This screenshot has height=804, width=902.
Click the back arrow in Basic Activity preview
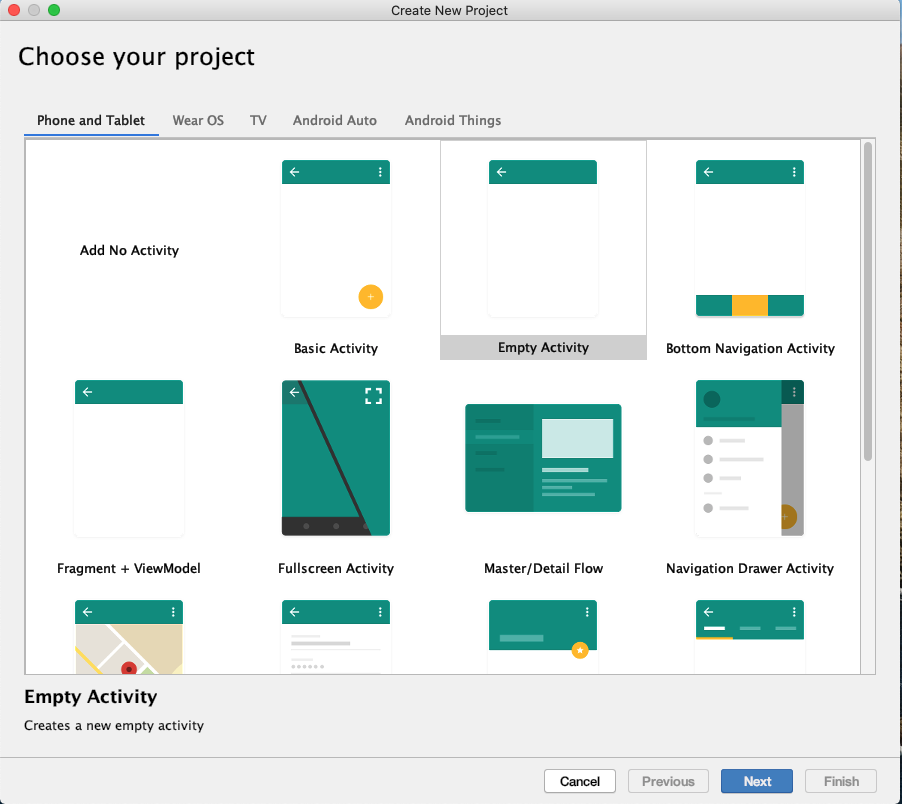[295, 172]
